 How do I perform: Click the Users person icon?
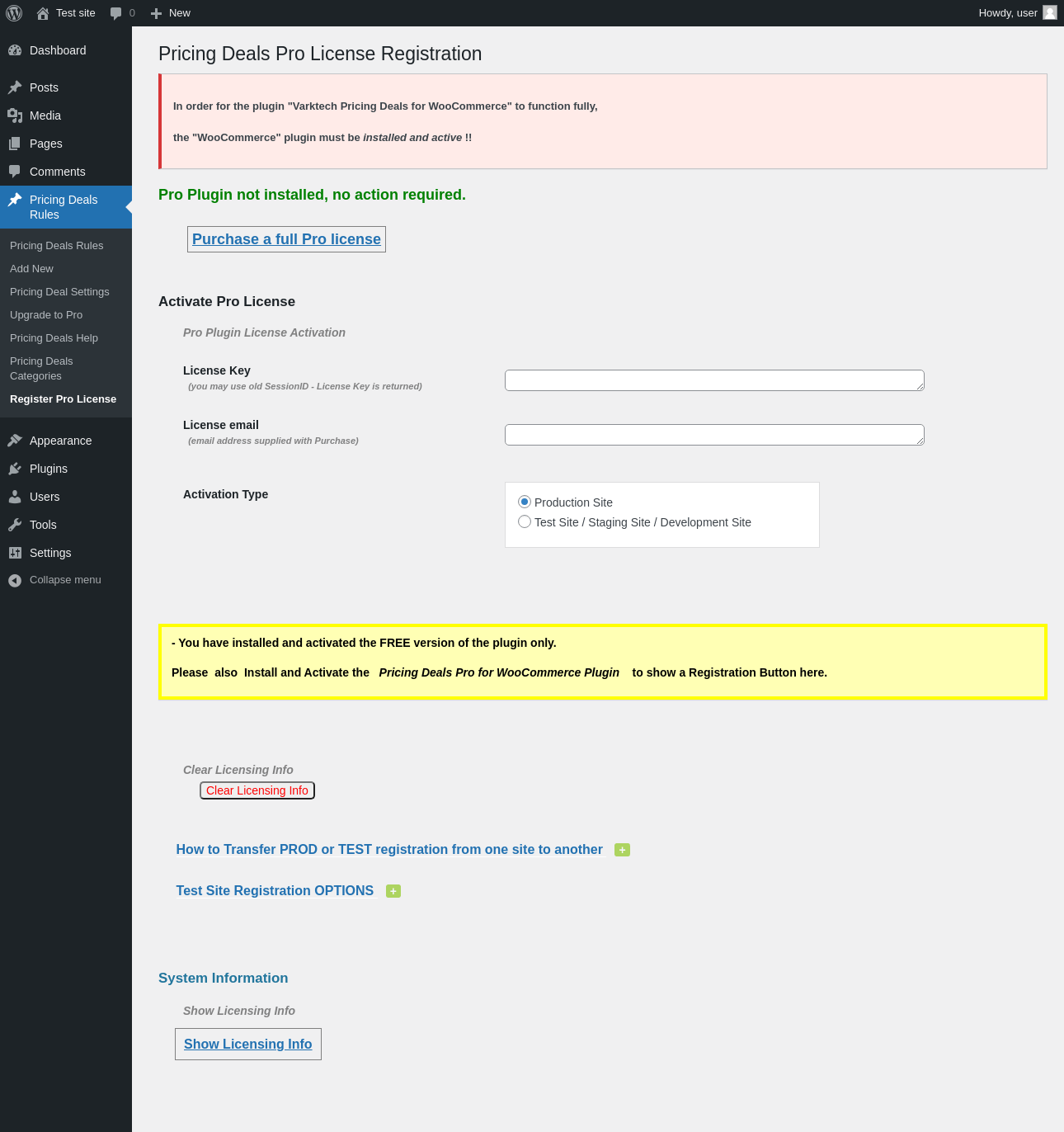15,497
